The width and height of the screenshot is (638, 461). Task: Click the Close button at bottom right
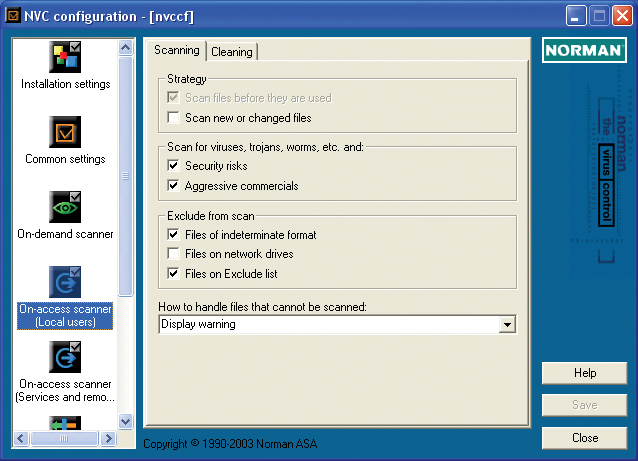pyautogui.click(x=585, y=438)
